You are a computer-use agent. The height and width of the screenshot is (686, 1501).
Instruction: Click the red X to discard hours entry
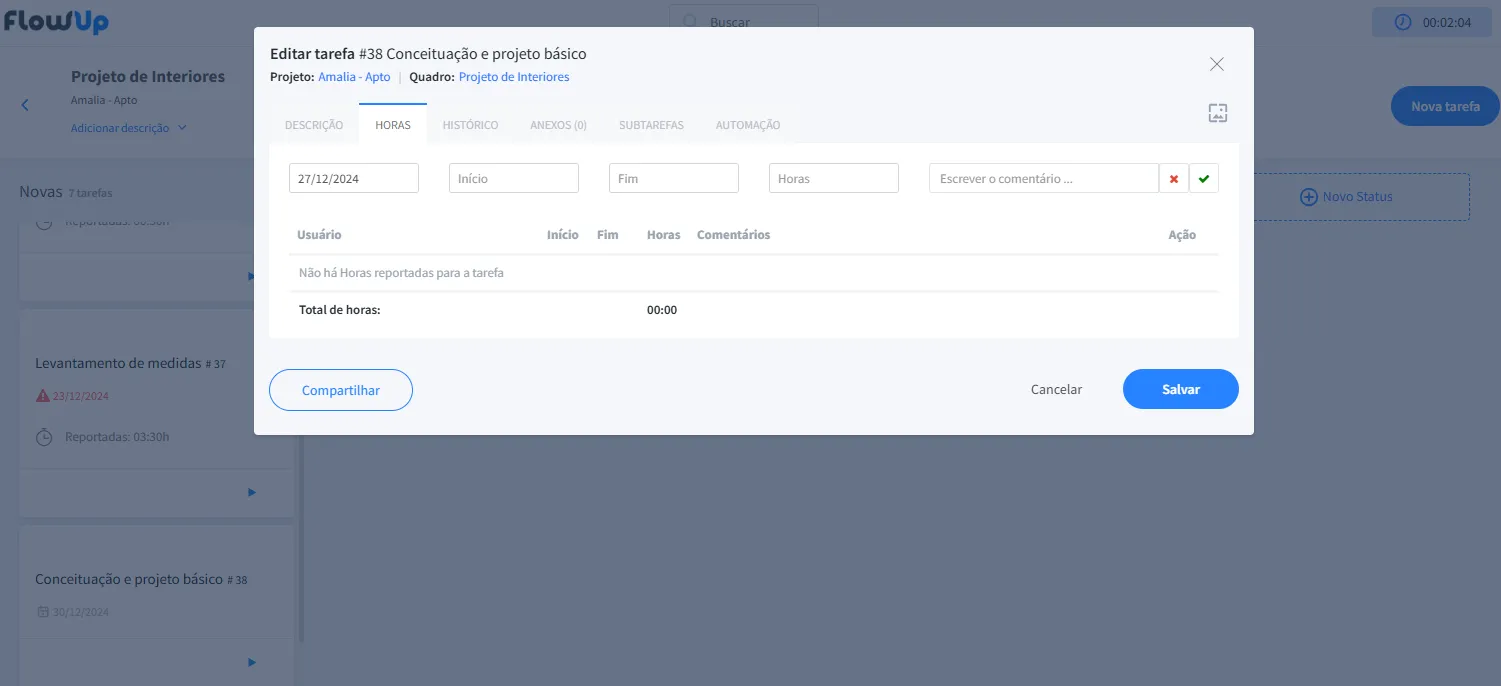(1174, 179)
